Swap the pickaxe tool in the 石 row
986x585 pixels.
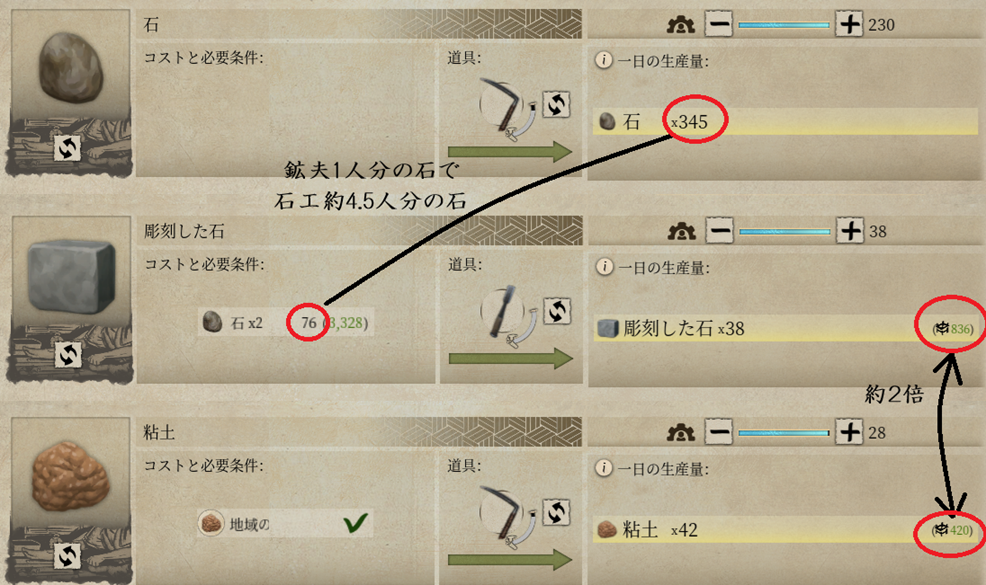tap(556, 104)
